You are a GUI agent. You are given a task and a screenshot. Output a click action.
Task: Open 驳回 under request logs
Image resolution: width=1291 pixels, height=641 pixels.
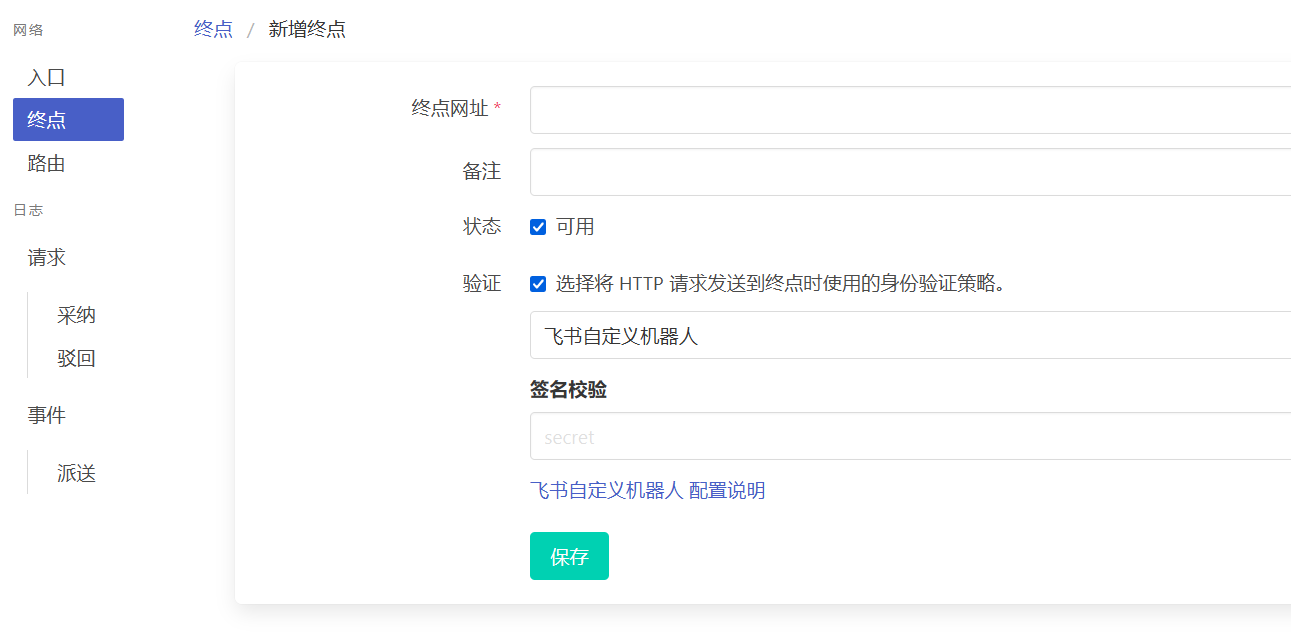coord(76,359)
